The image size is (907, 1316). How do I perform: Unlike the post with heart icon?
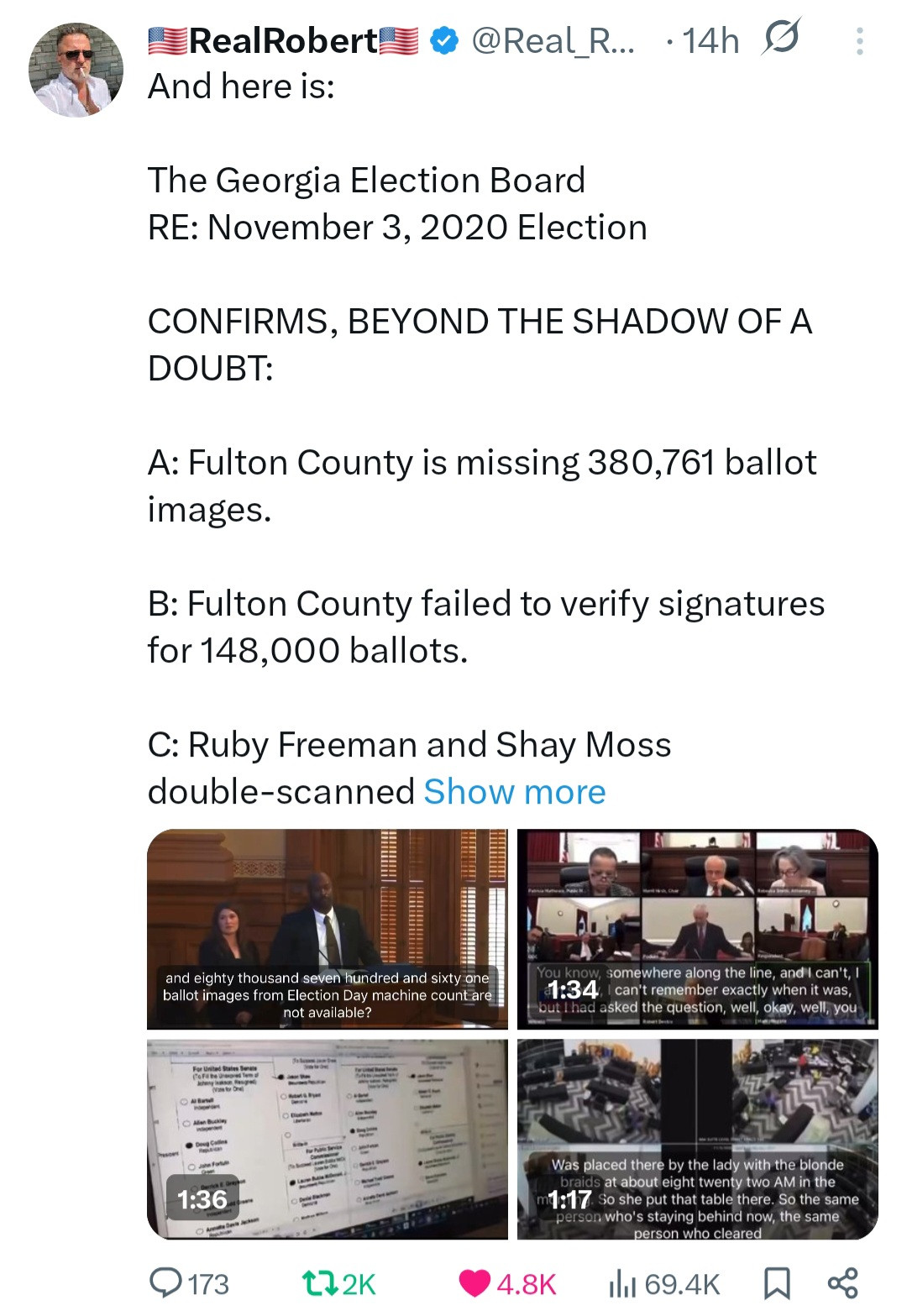[x=475, y=1282]
